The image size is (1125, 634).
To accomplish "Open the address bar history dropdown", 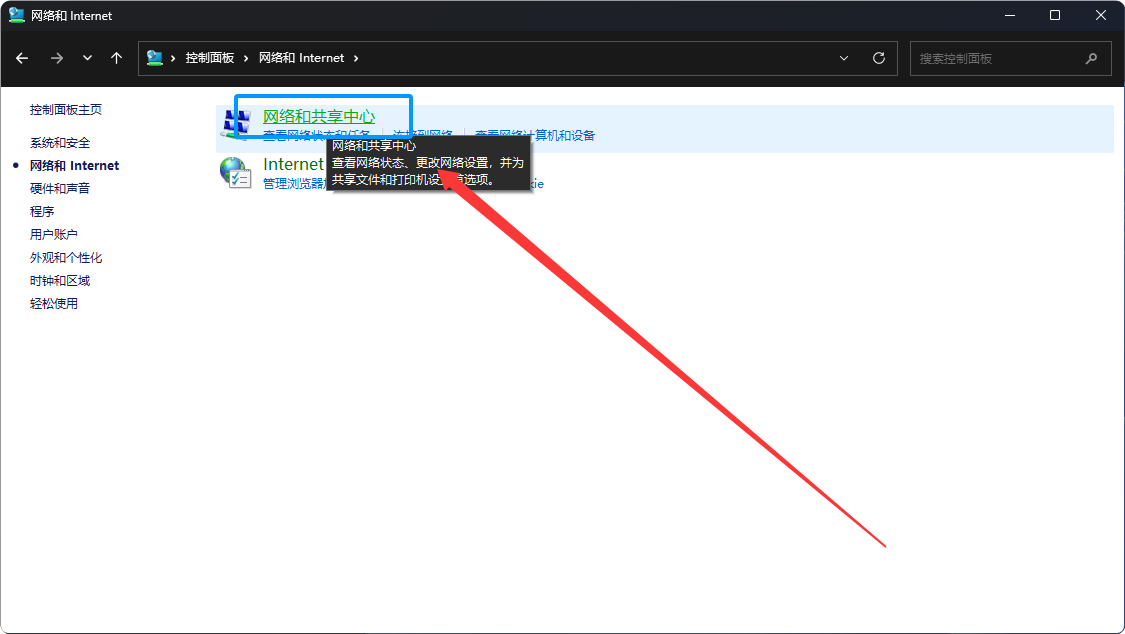I will point(844,58).
